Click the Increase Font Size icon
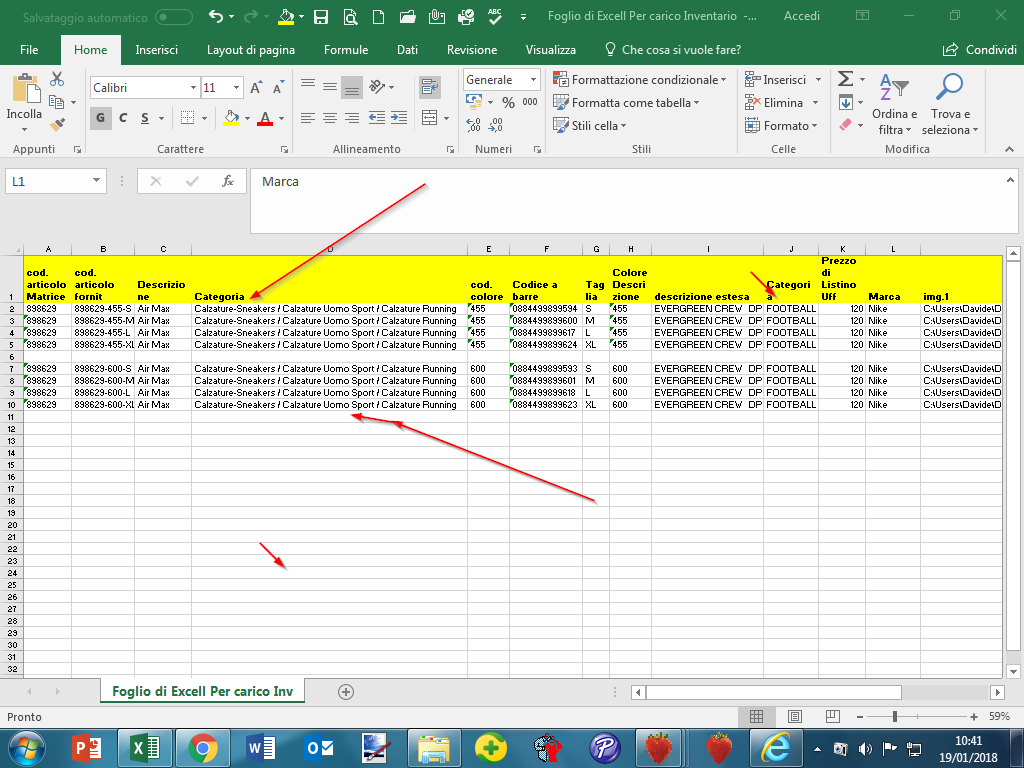The width and height of the screenshot is (1024, 768). pyautogui.click(x=255, y=88)
